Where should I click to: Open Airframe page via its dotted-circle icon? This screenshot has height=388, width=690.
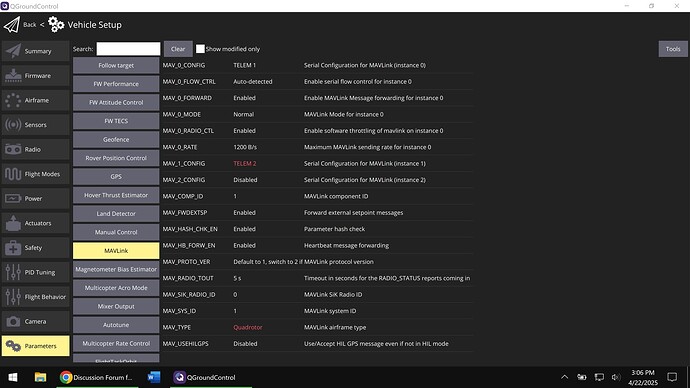point(13,100)
